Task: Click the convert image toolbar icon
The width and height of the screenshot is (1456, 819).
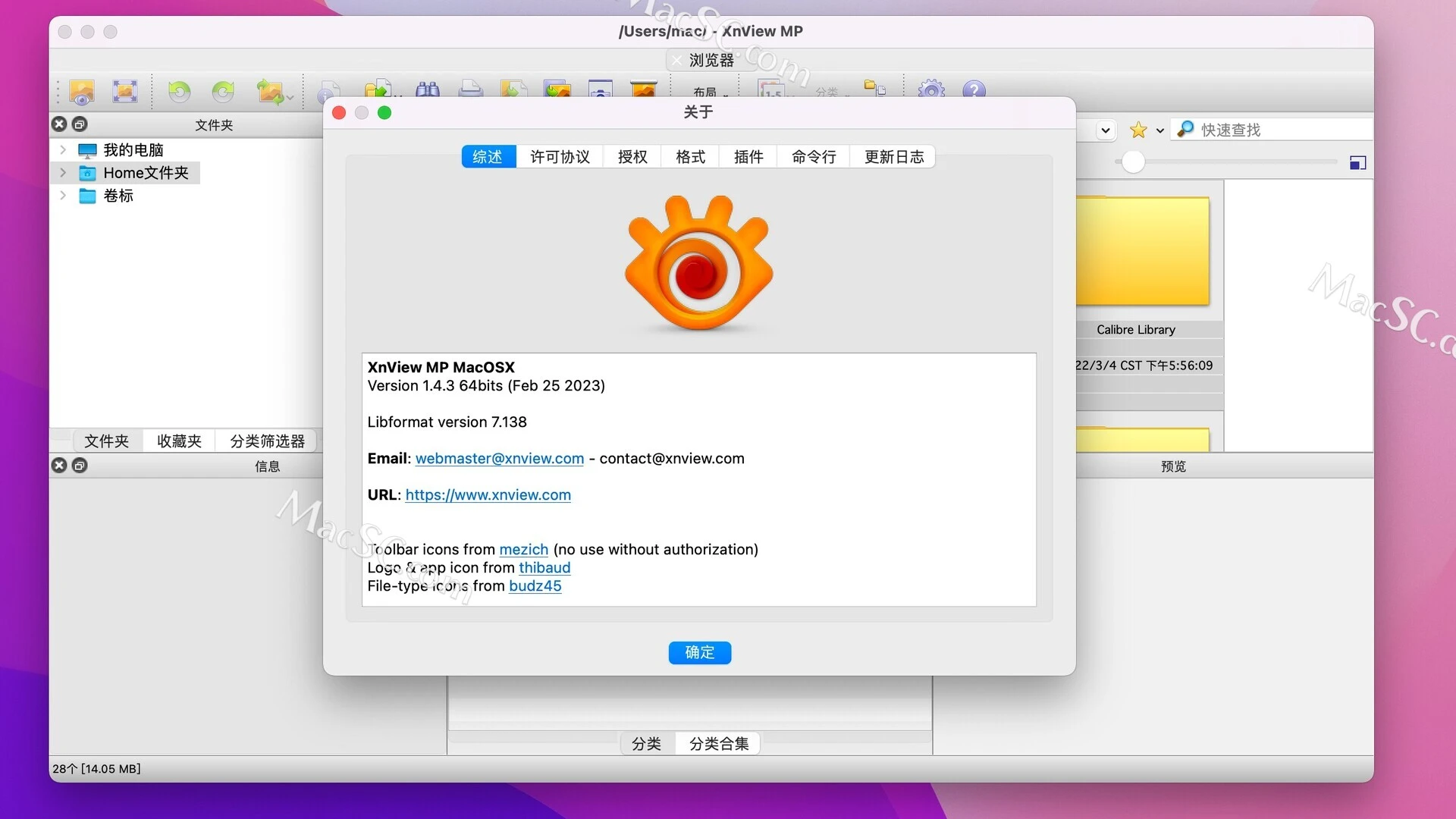Action: tap(270, 92)
